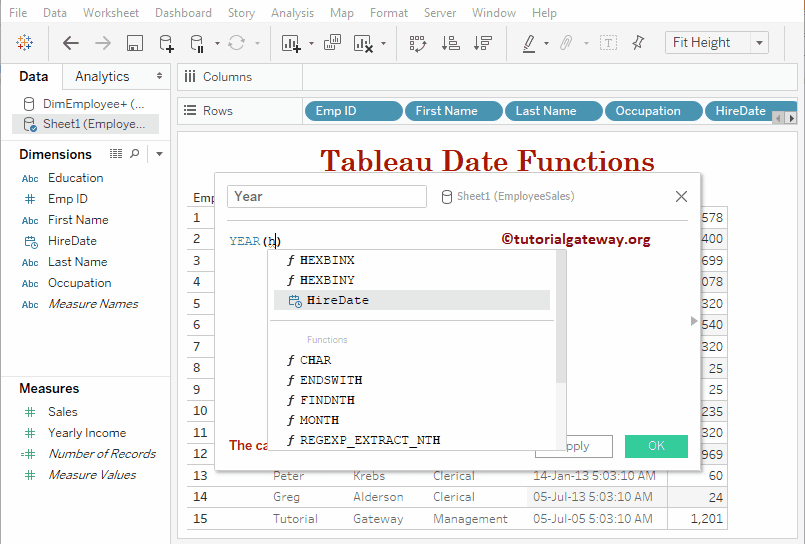Select Education dimension field
Image resolution: width=805 pixels, height=544 pixels.
pyautogui.click(x=75, y=178)
